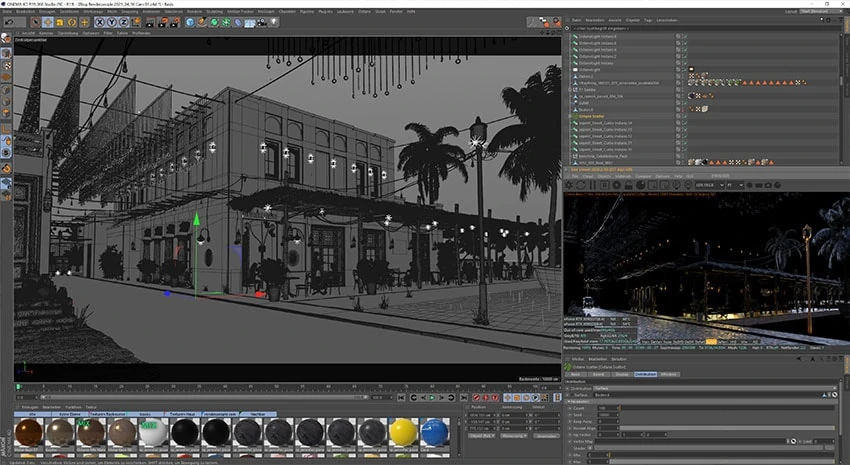Open the blue deformer icon
Image resolution: width=850 pixels, height=465 pixels.
click(x=238, y=22)
